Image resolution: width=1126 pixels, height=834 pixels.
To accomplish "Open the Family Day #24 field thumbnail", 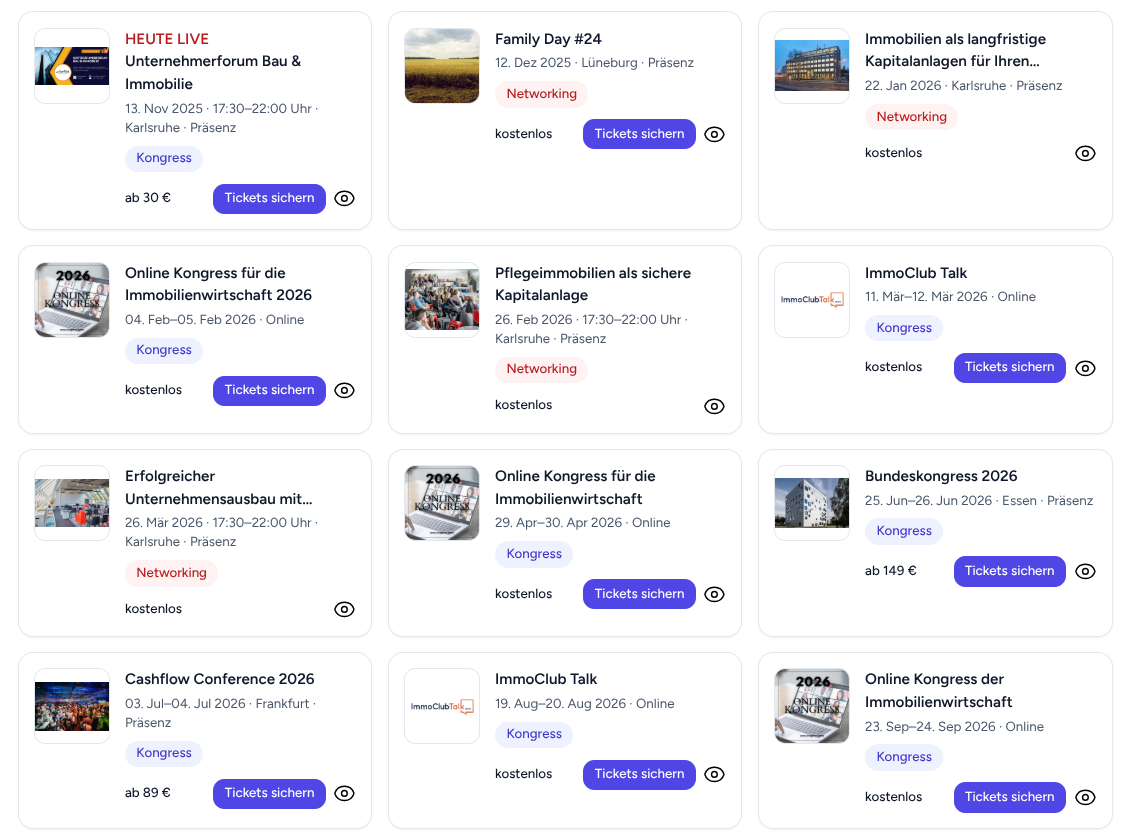I will tap(442, 66).
